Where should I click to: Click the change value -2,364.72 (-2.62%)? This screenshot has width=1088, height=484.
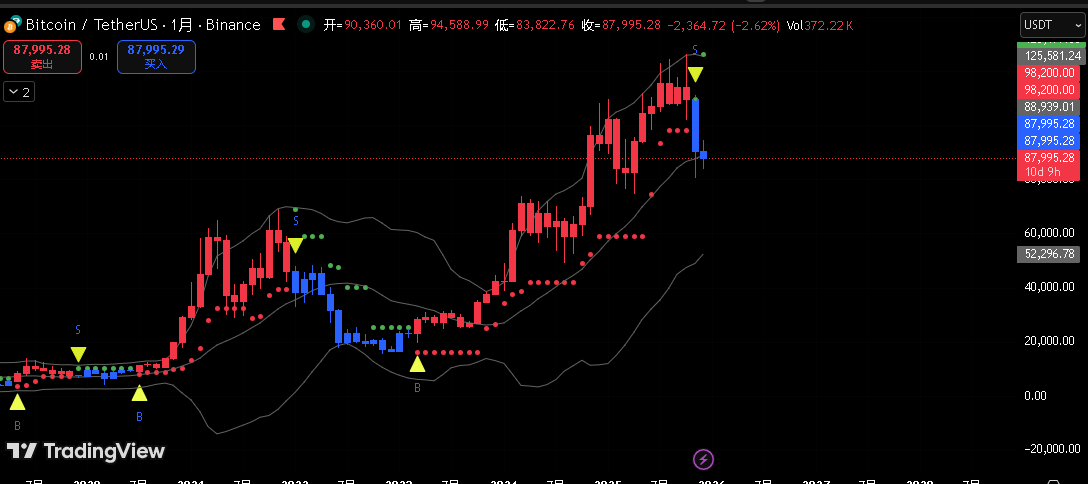(x=724, y=26)
